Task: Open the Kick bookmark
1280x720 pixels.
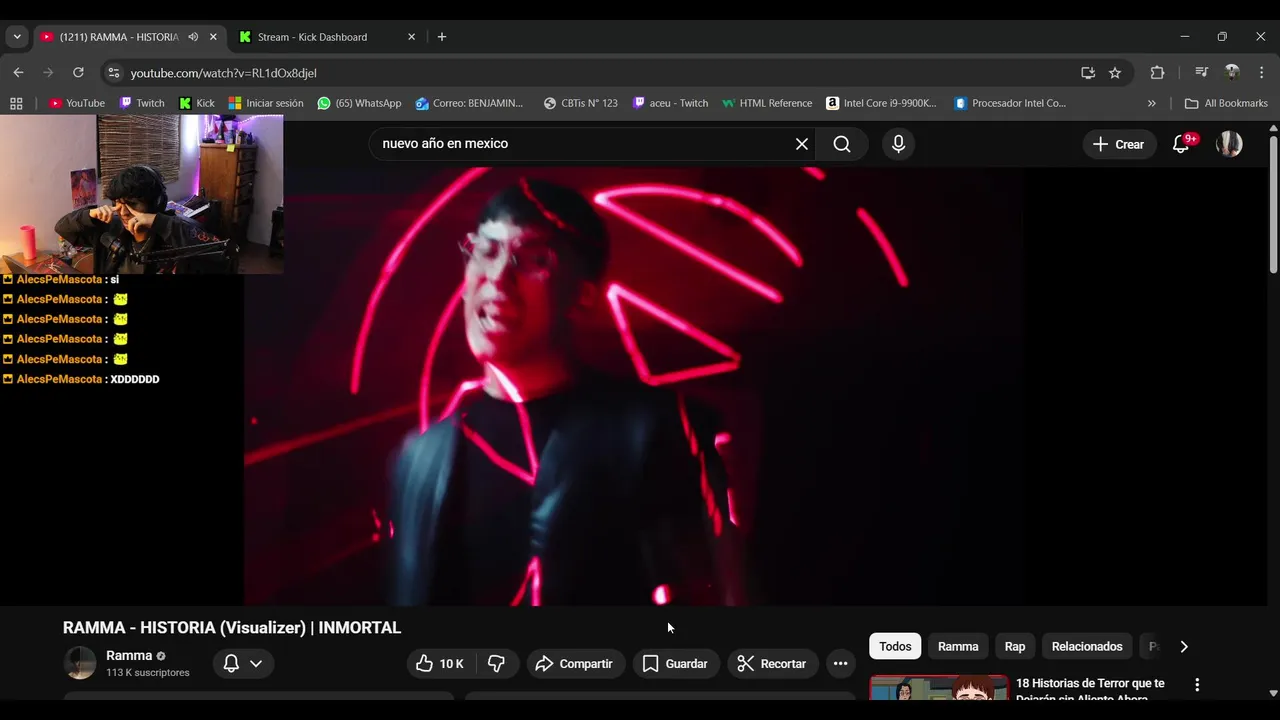Action: (x=197, y=103)
